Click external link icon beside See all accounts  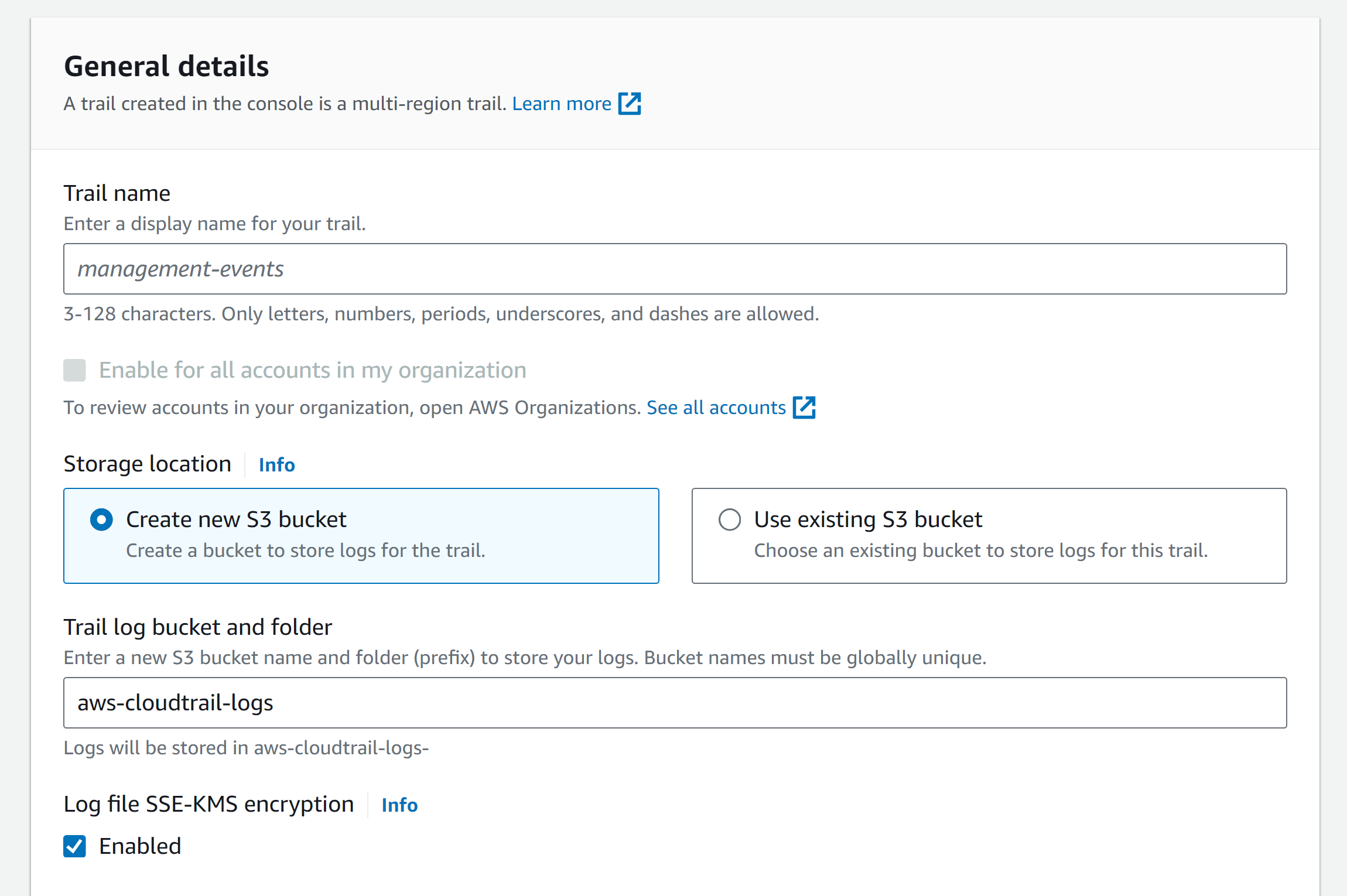pos(804,408)
